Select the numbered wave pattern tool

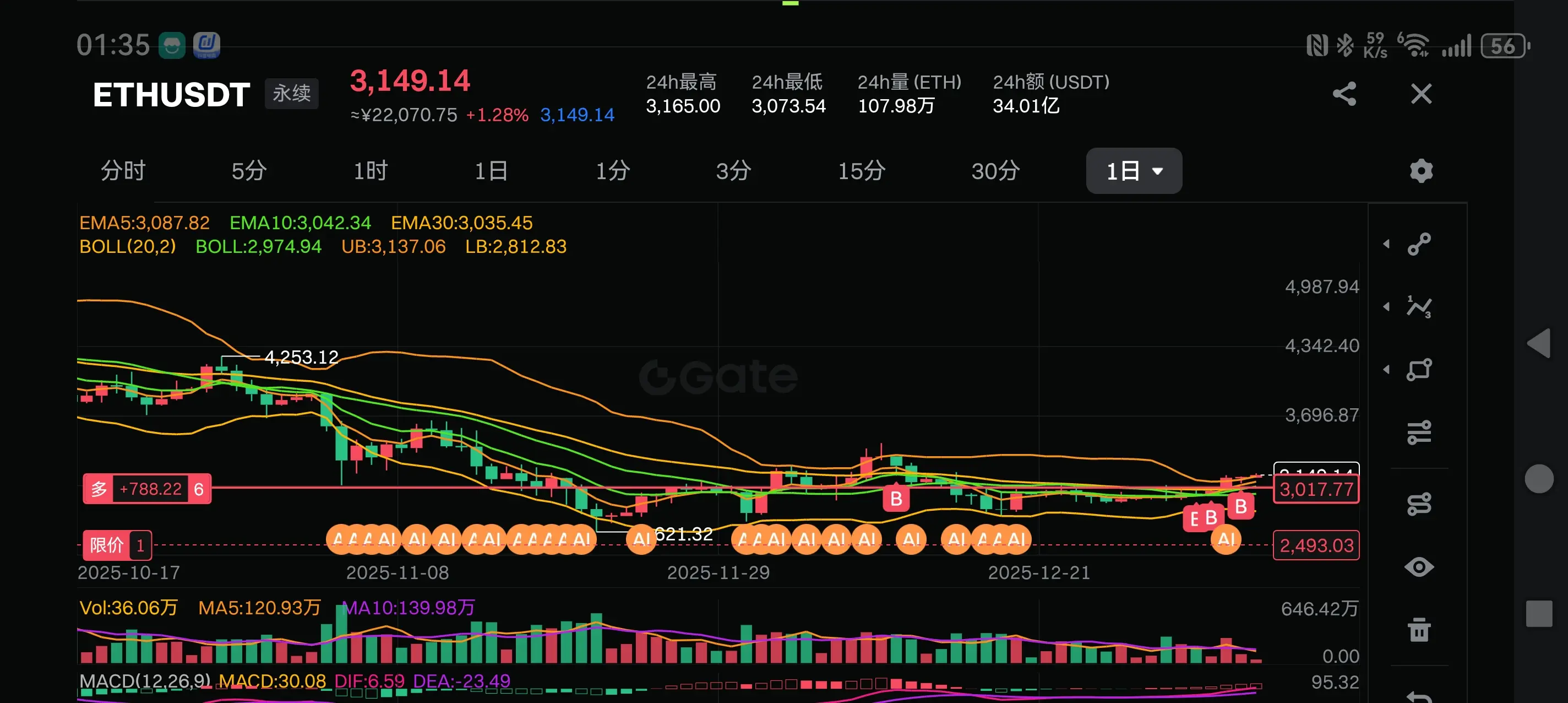tap(1419, 306)
